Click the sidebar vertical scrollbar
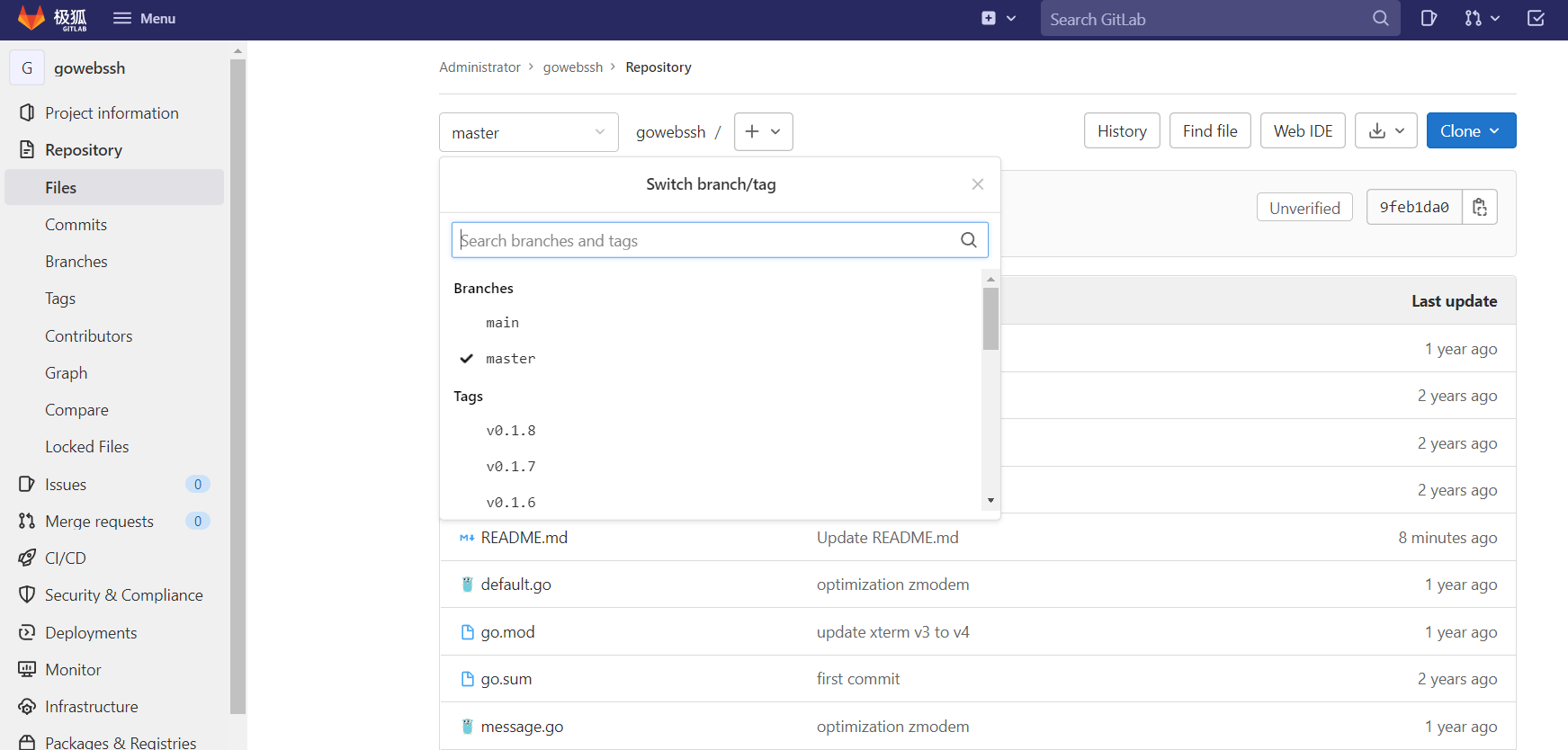Viewport: 1568px width, 750px height. point(237,387)
